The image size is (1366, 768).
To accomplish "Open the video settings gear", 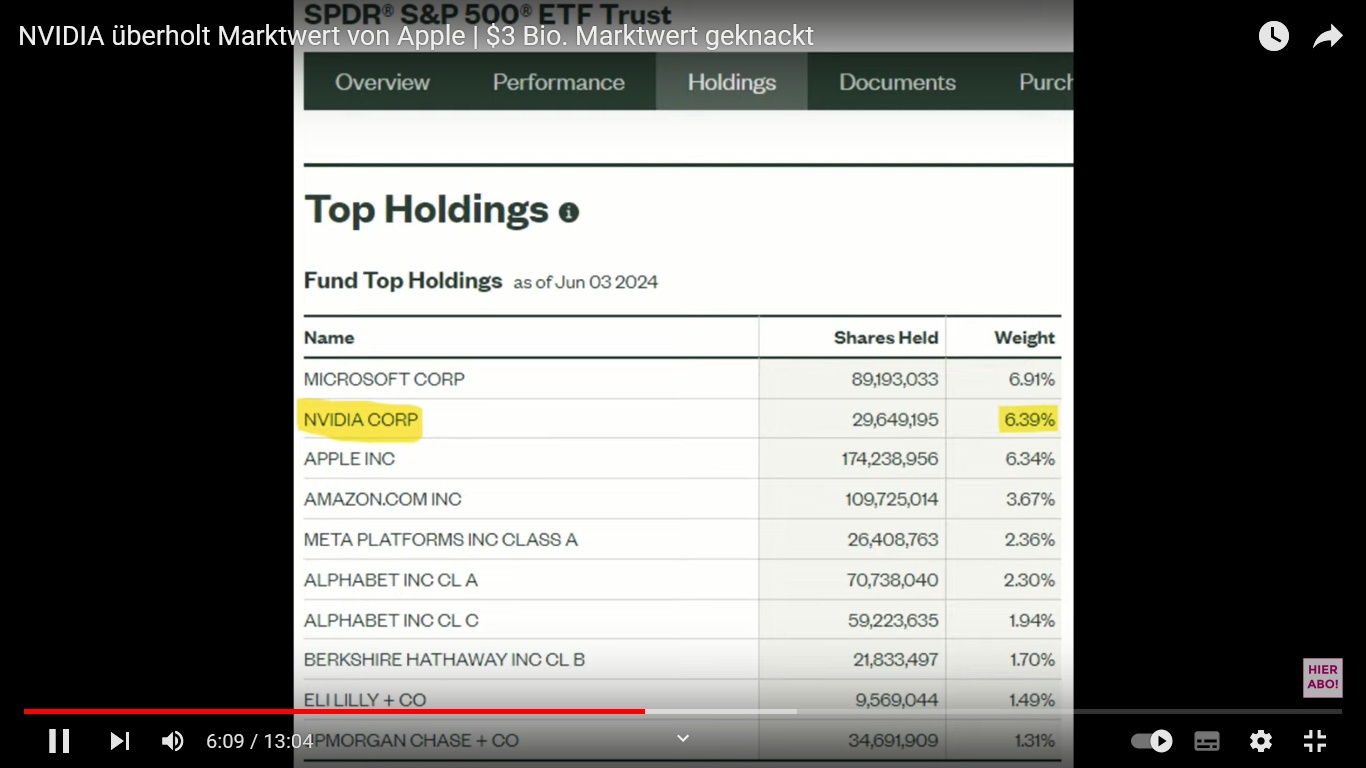I will point(1261,741).
